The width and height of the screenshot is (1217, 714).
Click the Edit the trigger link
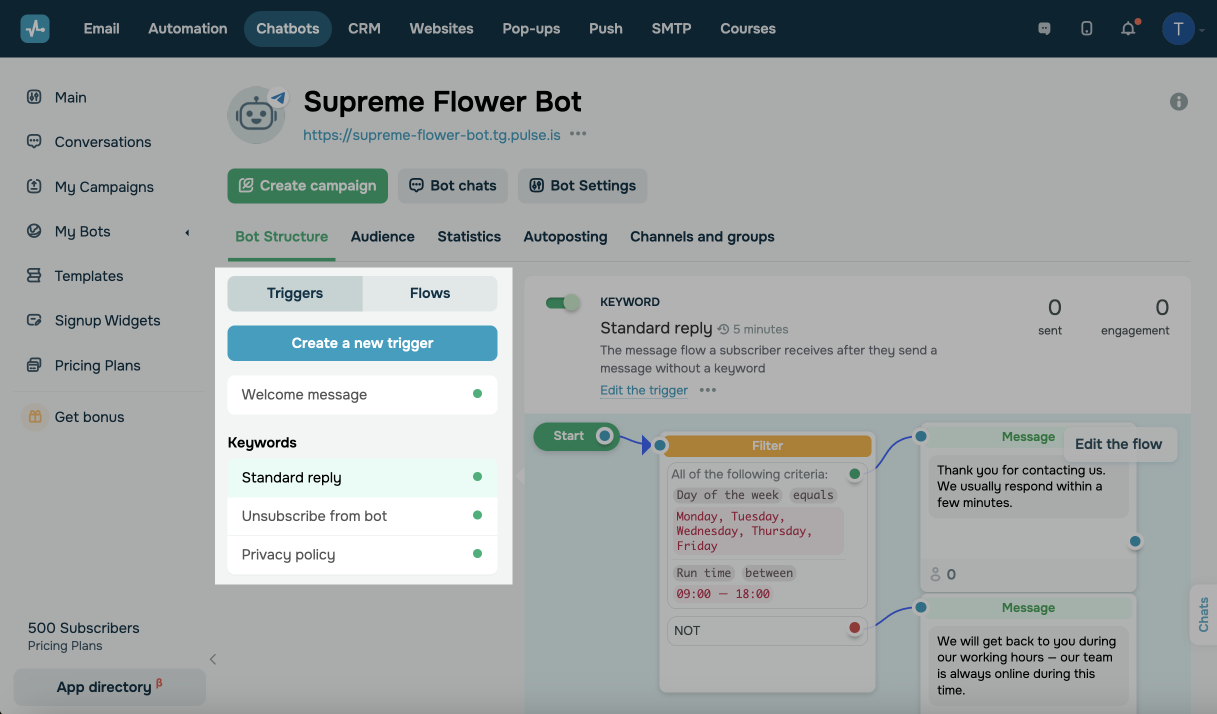click(643, 390)
